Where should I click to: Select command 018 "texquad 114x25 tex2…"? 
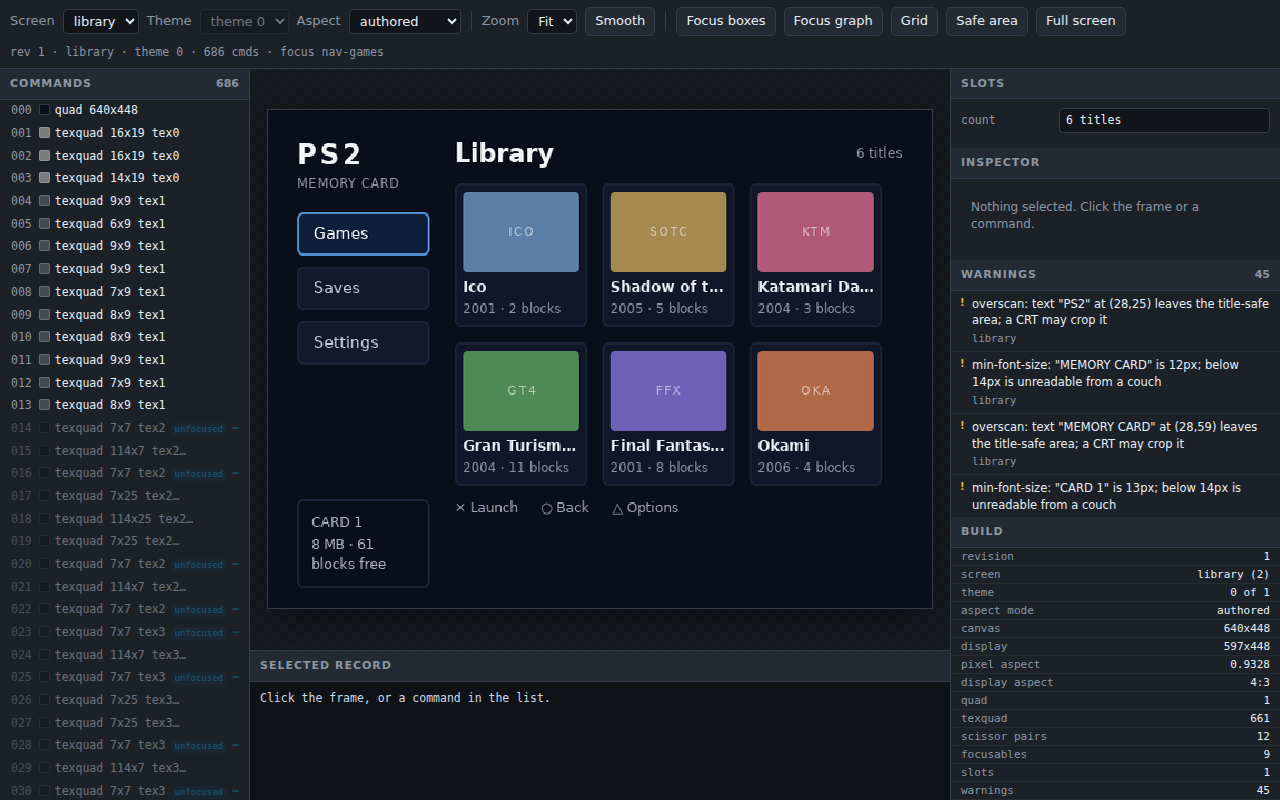(x=124, y=519)
